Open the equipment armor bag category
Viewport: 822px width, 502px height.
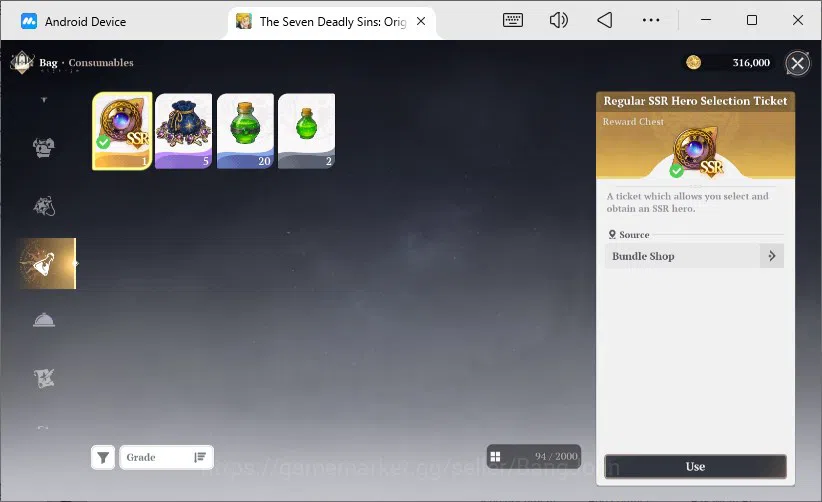(x=44, y=148)
